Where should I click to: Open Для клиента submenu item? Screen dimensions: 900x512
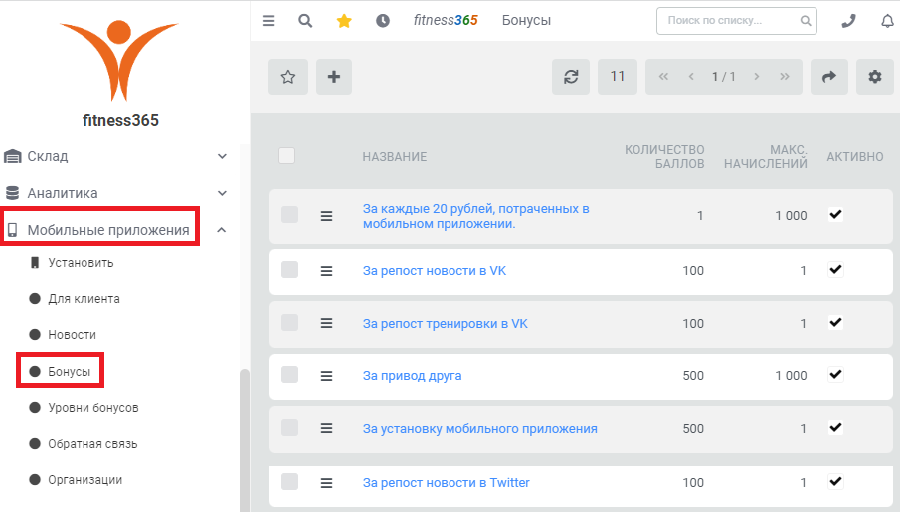click(84, 298)
